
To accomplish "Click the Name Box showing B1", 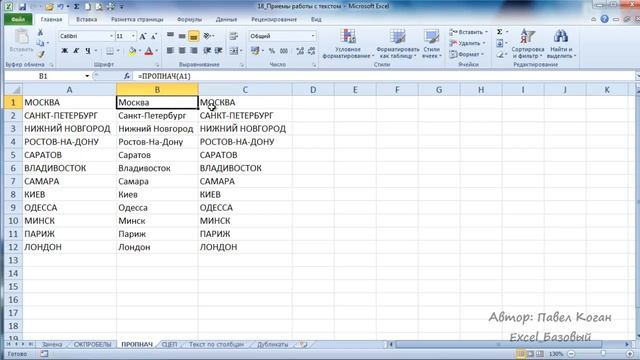I will [44, 76].
